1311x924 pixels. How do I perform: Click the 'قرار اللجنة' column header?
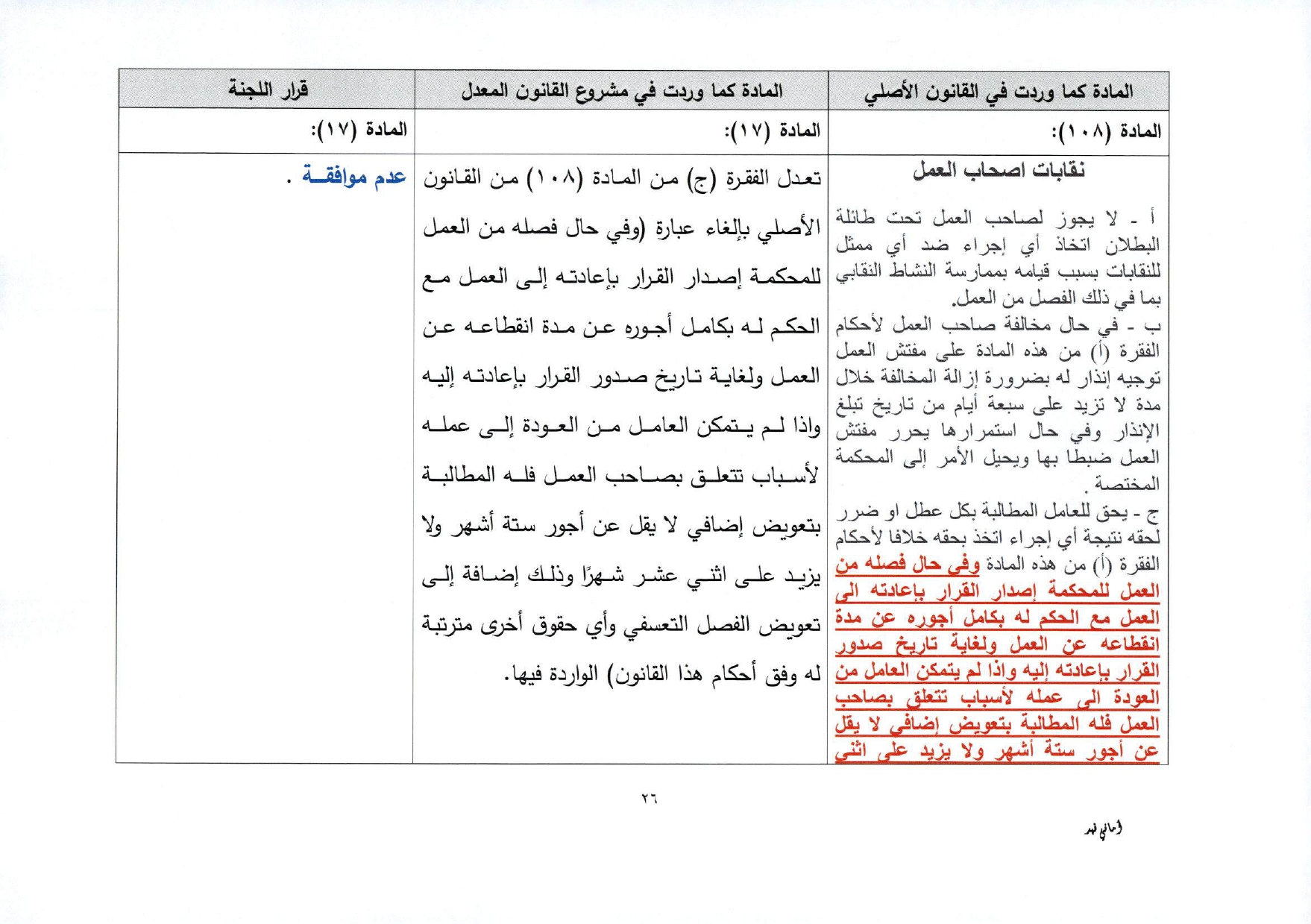[268, 90]
